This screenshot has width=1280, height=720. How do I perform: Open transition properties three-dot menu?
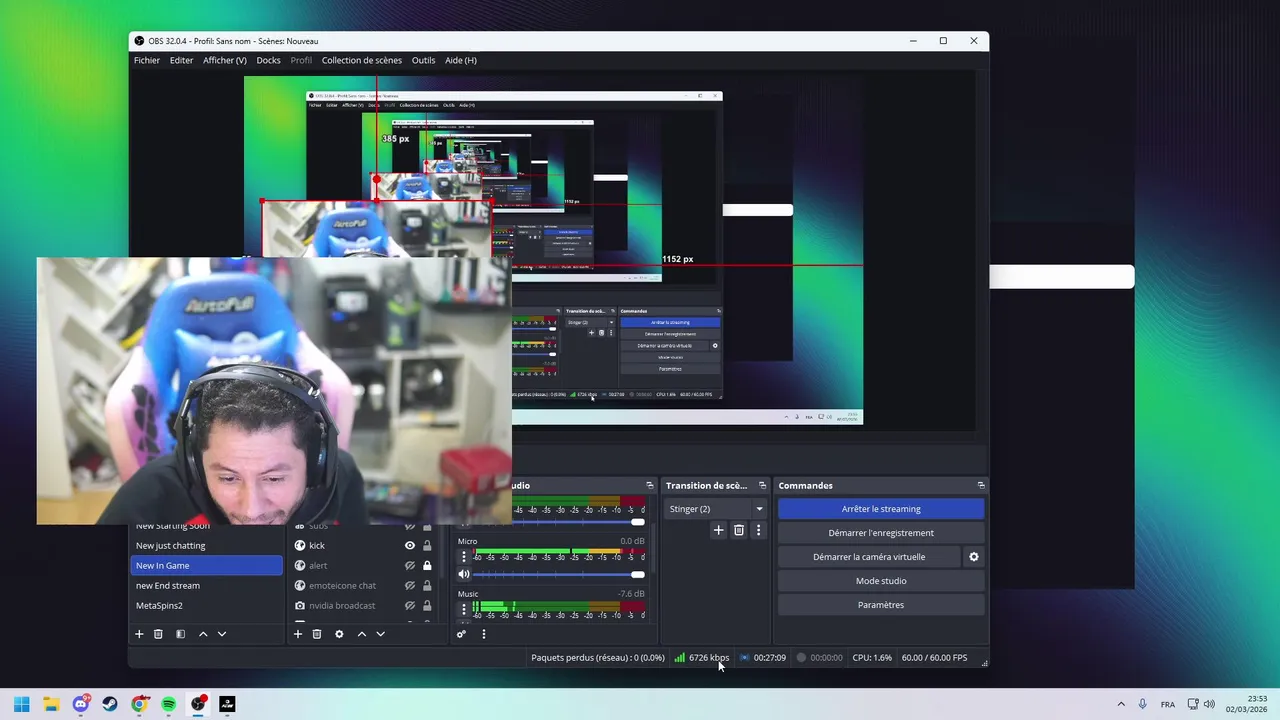(x=758, y=530)
